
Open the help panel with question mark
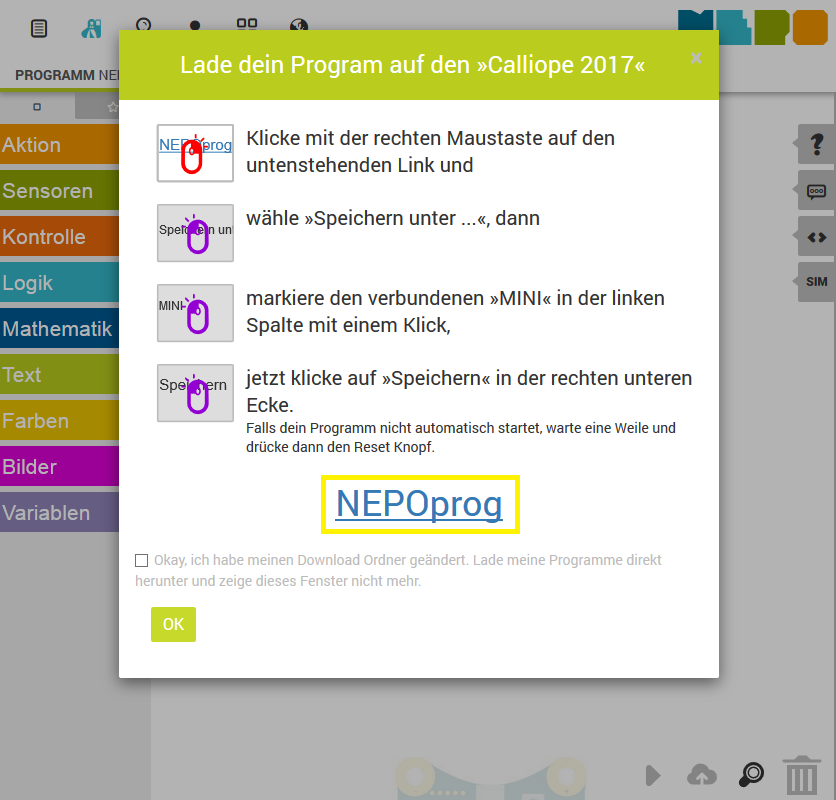tap(816, 145)
